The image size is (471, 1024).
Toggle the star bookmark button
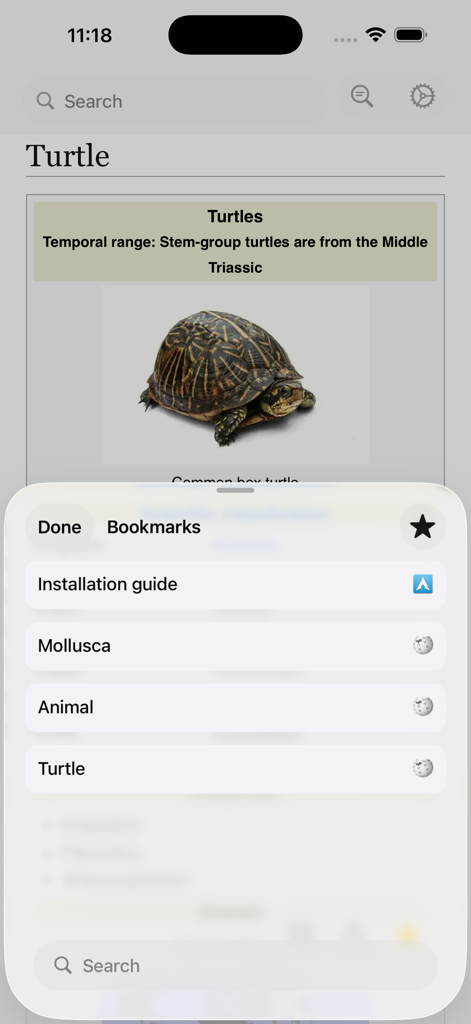(x=423, y=526)
